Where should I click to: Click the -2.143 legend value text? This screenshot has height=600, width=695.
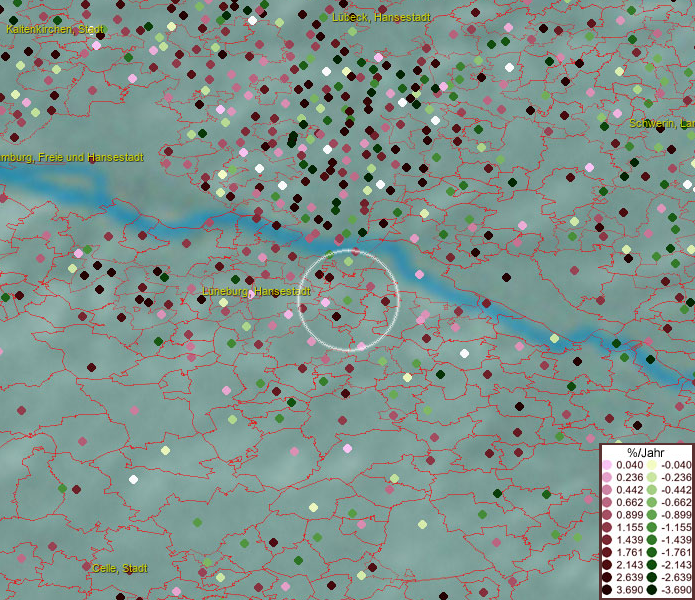tap(676, 565)
